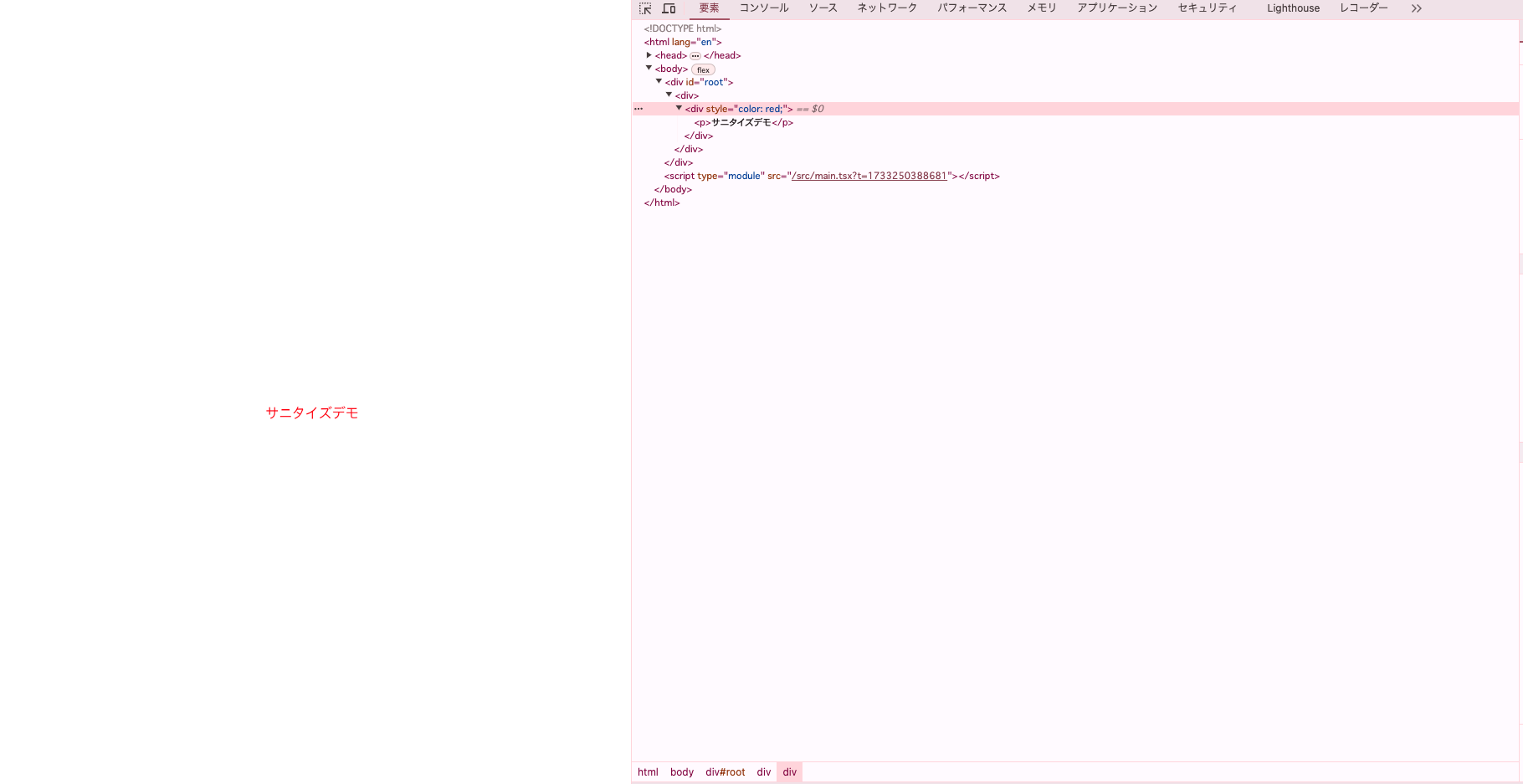Viewport: 1523px width, 784px height.
Task: Expand the collapsed head element
Action: click(x=649, y=54)
